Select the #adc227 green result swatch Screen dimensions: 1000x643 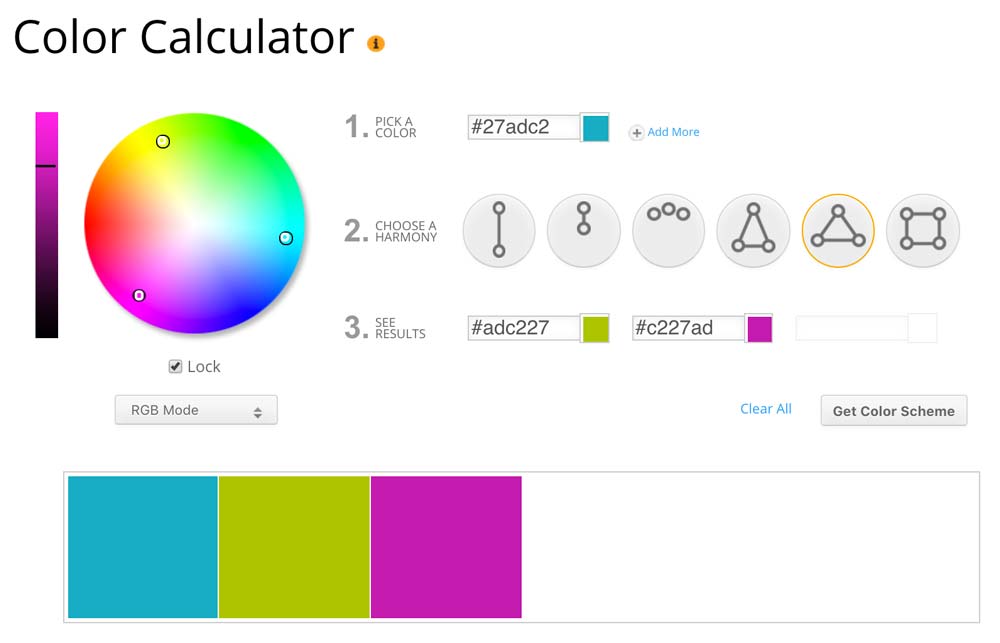click(x=597, y=327)
